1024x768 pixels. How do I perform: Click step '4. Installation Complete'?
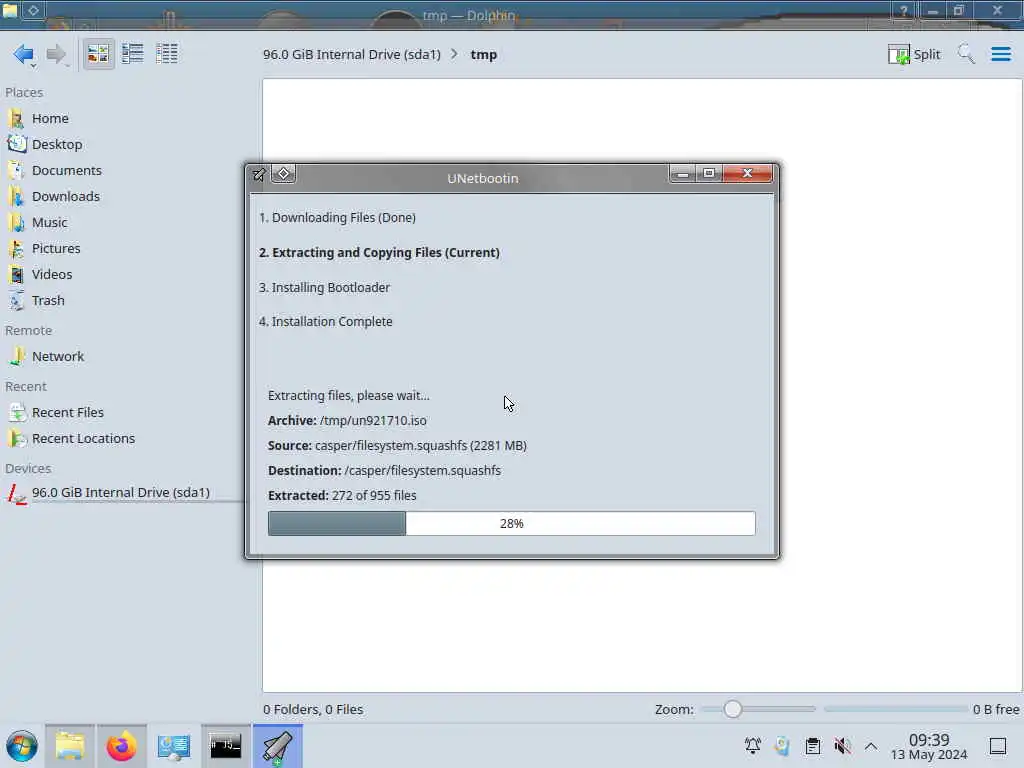[x=325, y=321]
